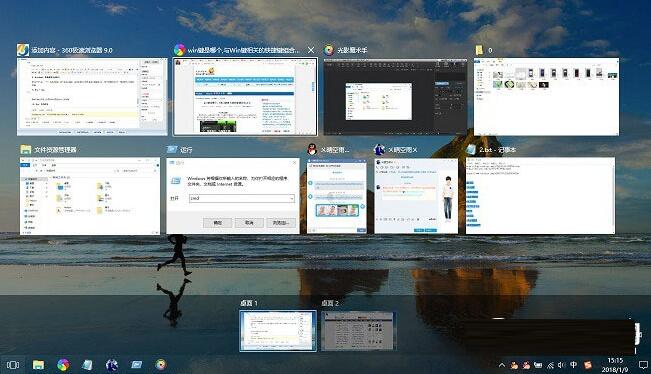Viewport: 651px width, 374px height.
Task: Click the Sogou input tray icon
Action: tap(587, 365)
